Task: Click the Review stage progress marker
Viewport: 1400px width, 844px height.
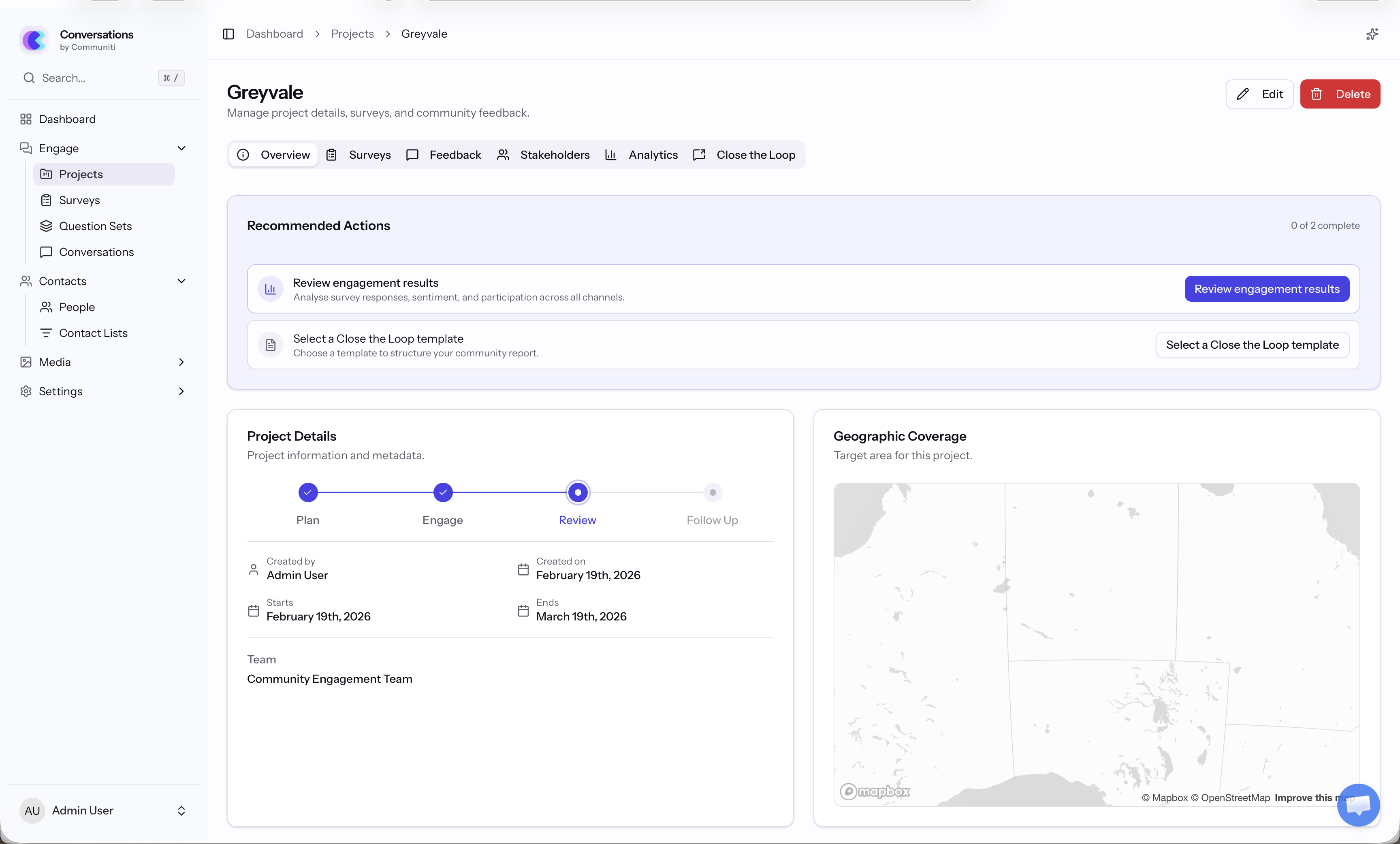Action: point(578,492)
